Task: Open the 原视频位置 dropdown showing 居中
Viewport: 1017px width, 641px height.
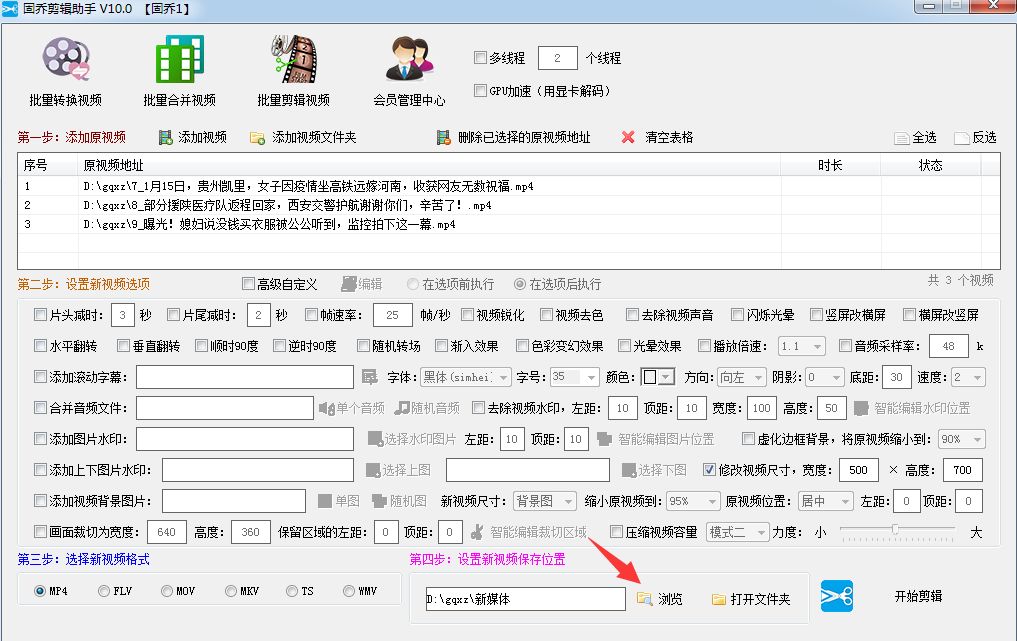Action: tap(826, 502)
